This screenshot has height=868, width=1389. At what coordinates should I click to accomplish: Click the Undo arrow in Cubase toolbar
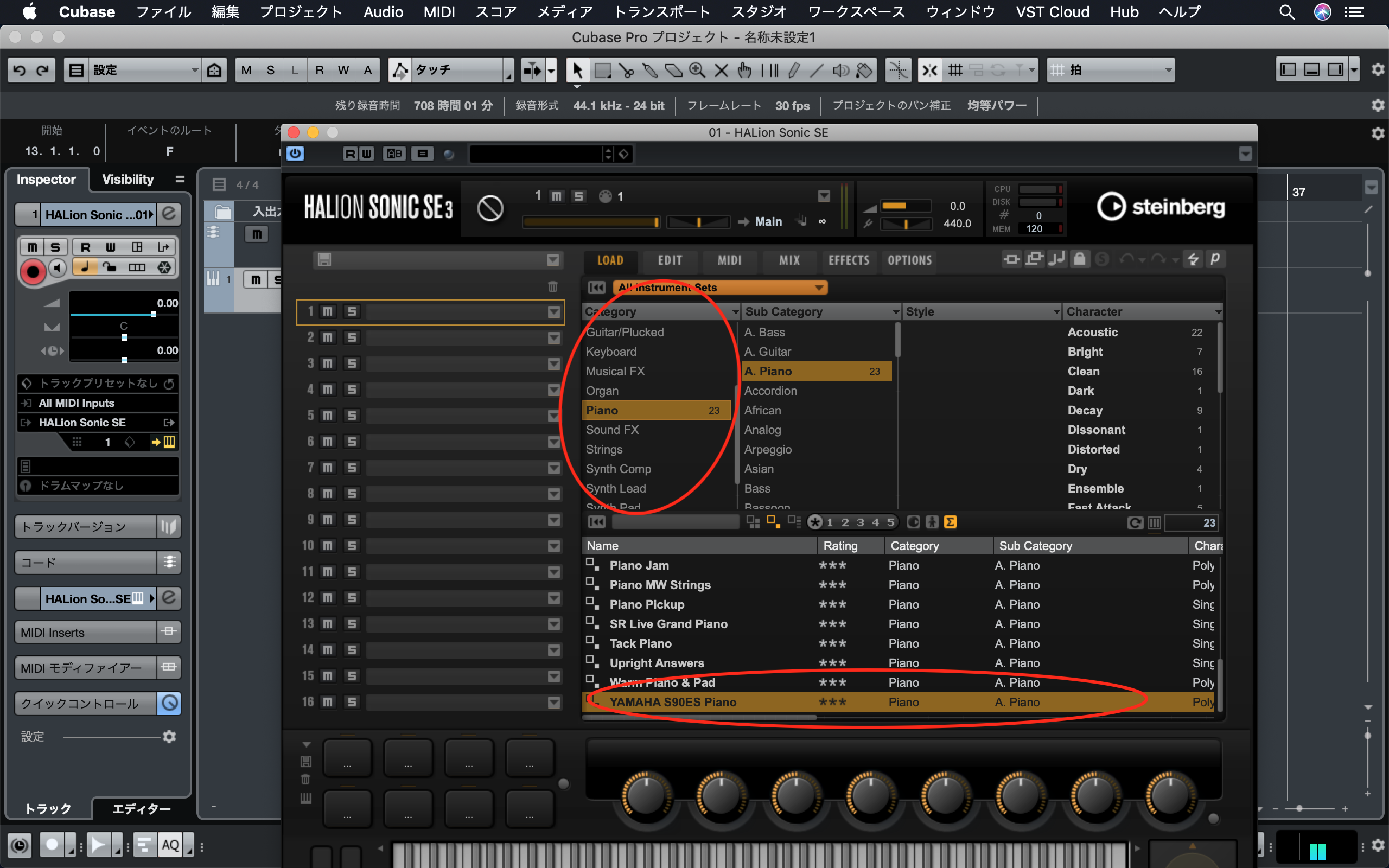click(x=20, y=70)
